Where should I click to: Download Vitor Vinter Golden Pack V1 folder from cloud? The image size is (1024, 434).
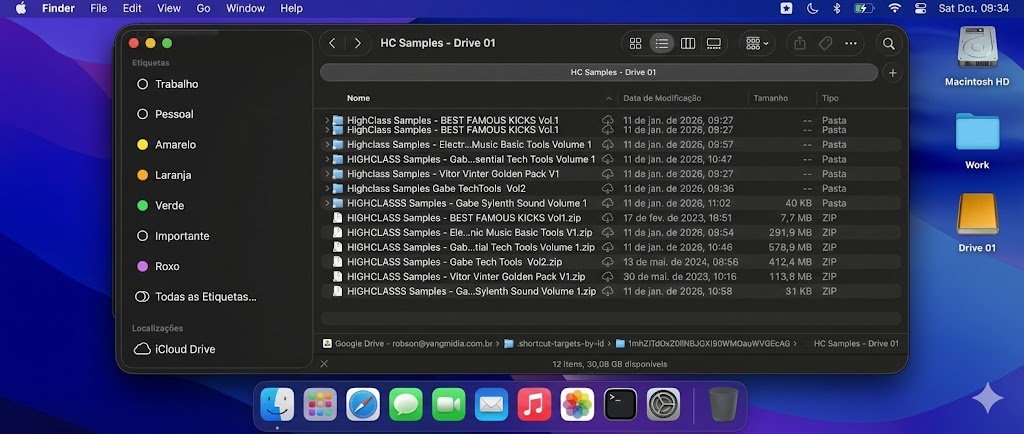tap(607, 174)
